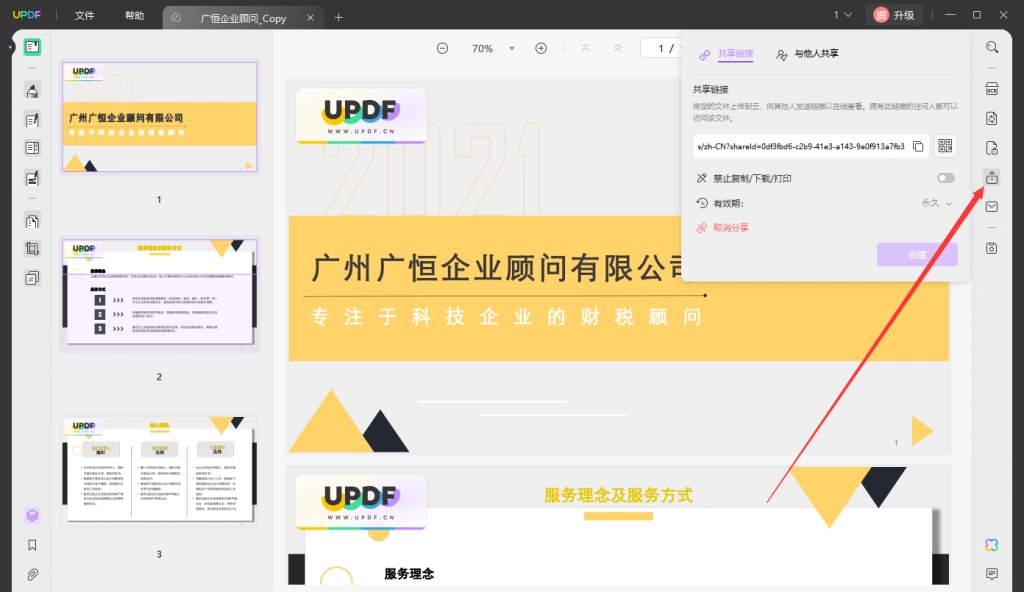Open the 70% zoom level dropdown
This screenshot has width=1024, height=592.
pos(512,48)
